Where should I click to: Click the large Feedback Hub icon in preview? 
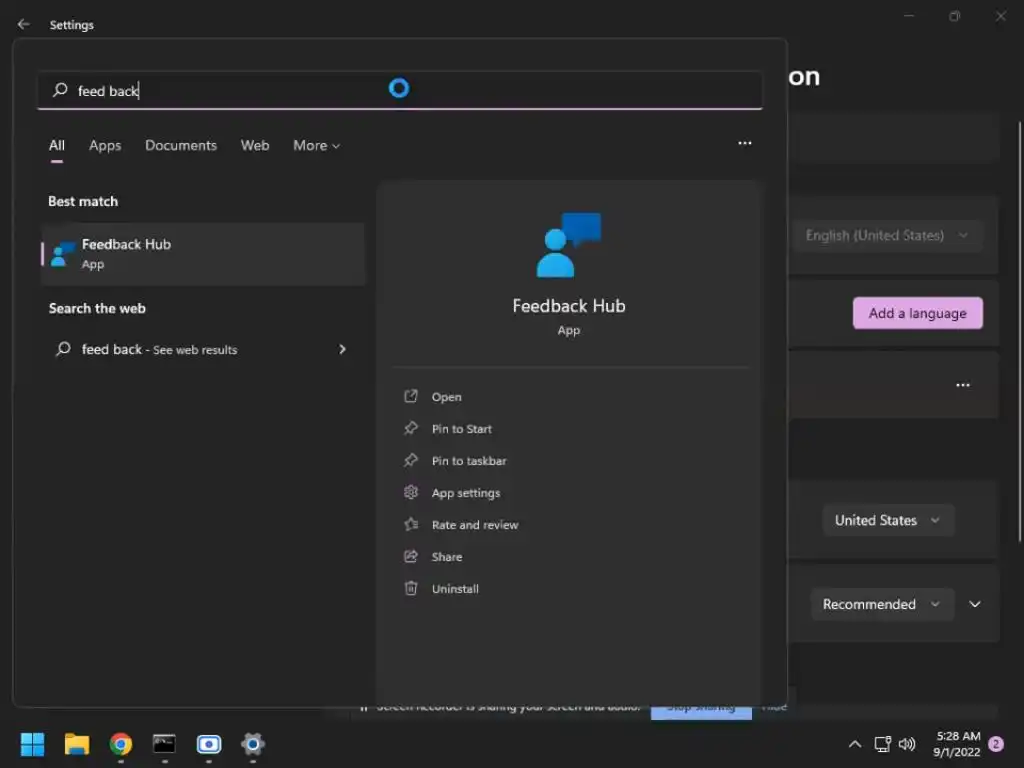[569, 245]
